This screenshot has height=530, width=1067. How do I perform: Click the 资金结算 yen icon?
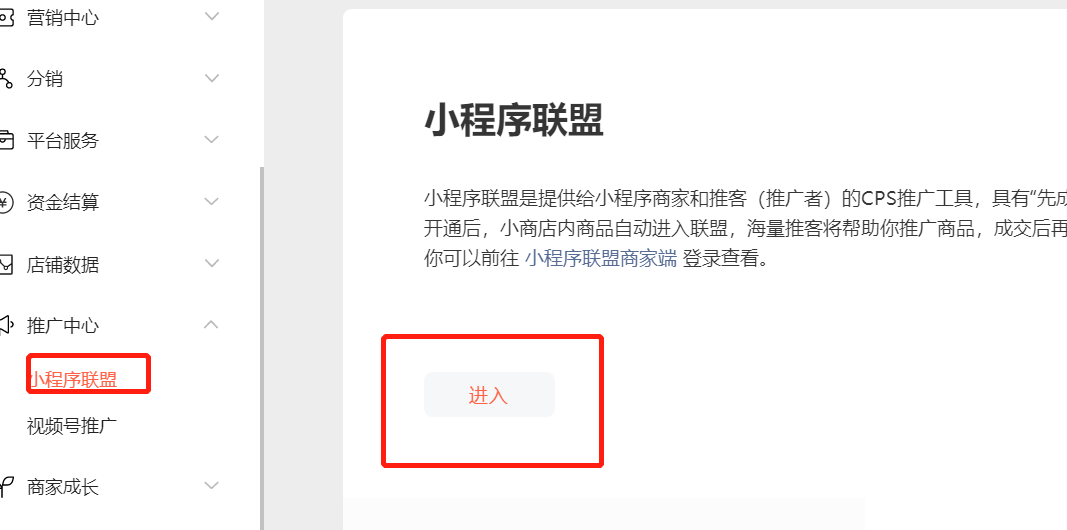tap(5, 202)
